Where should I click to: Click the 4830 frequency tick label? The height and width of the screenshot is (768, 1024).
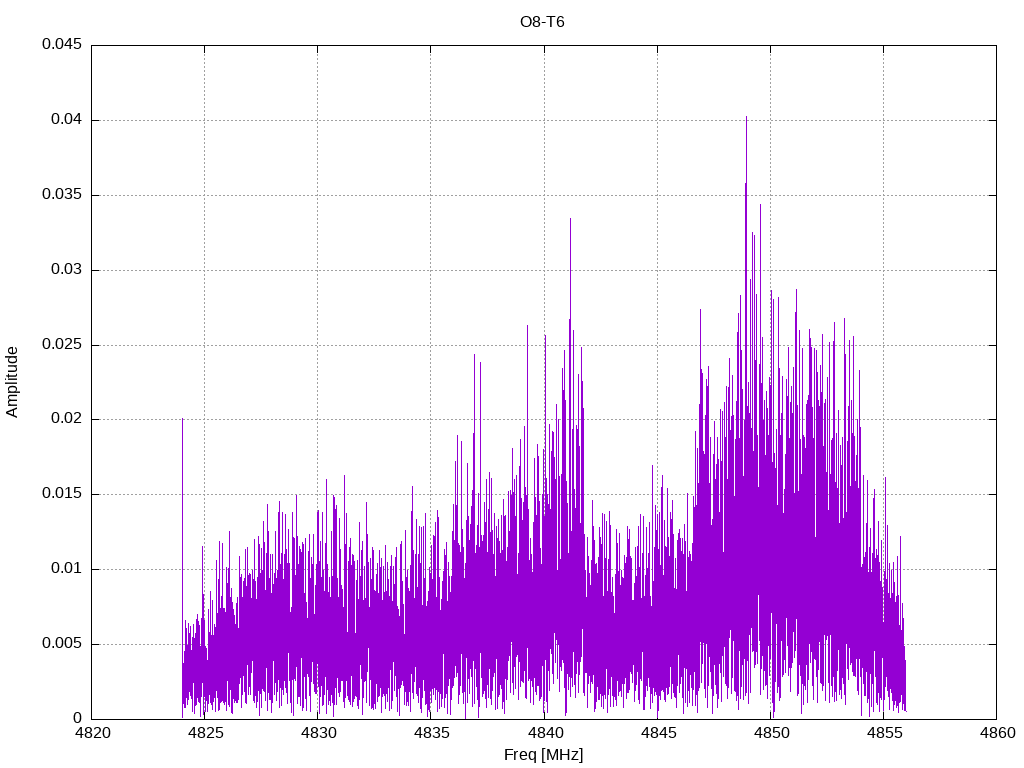[318, 733]
